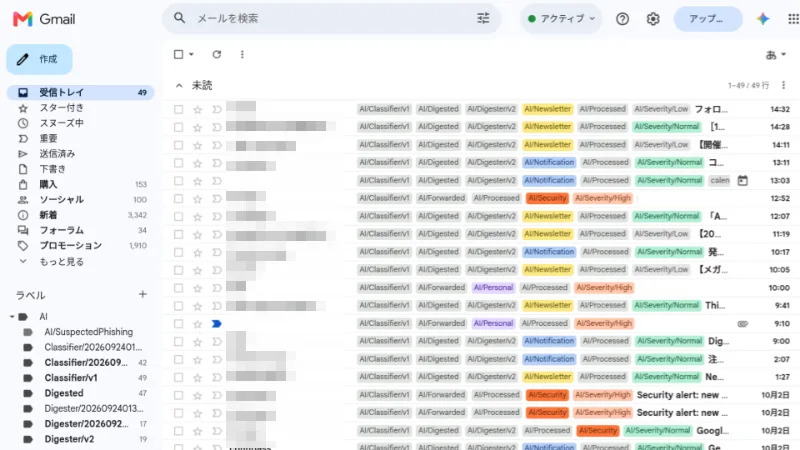Screen dimensions: 800x450
Task: Click the アップ... upgrade button
Action: click(708, 19)
